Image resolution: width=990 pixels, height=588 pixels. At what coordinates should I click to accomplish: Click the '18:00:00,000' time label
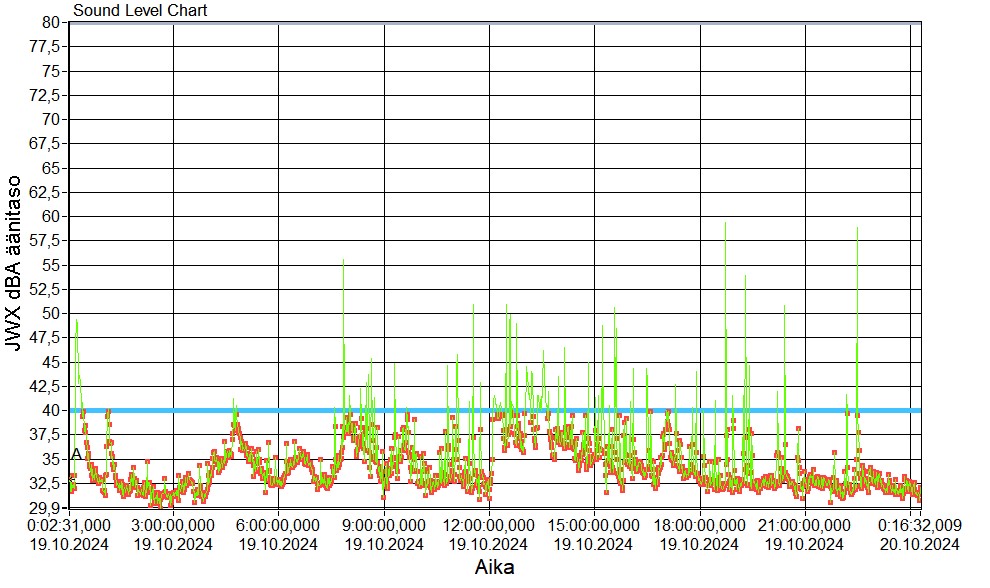(700, 525)
